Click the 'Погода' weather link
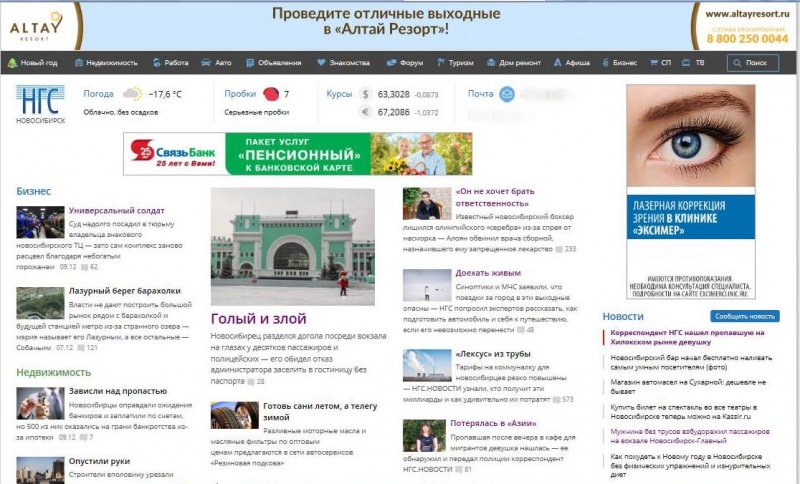This screenshot has width=800, height=484. [98, 94]
